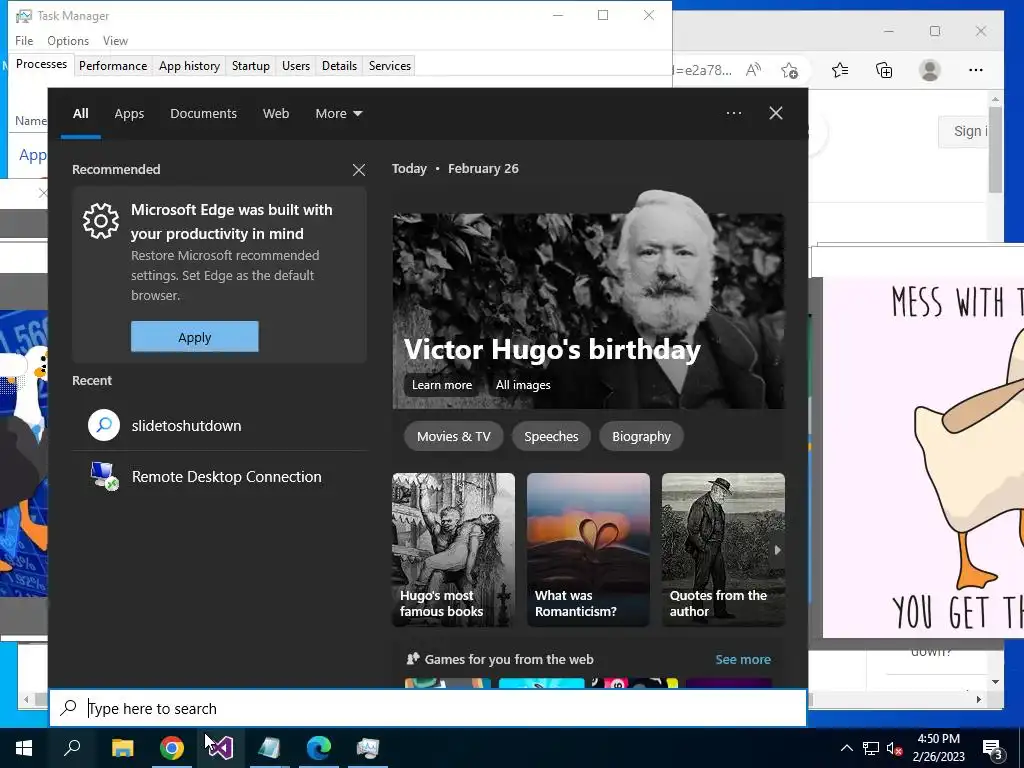Open File Explorer from the taskbar
Screen dimensions: 1024x768
click(x=122, y=748)
